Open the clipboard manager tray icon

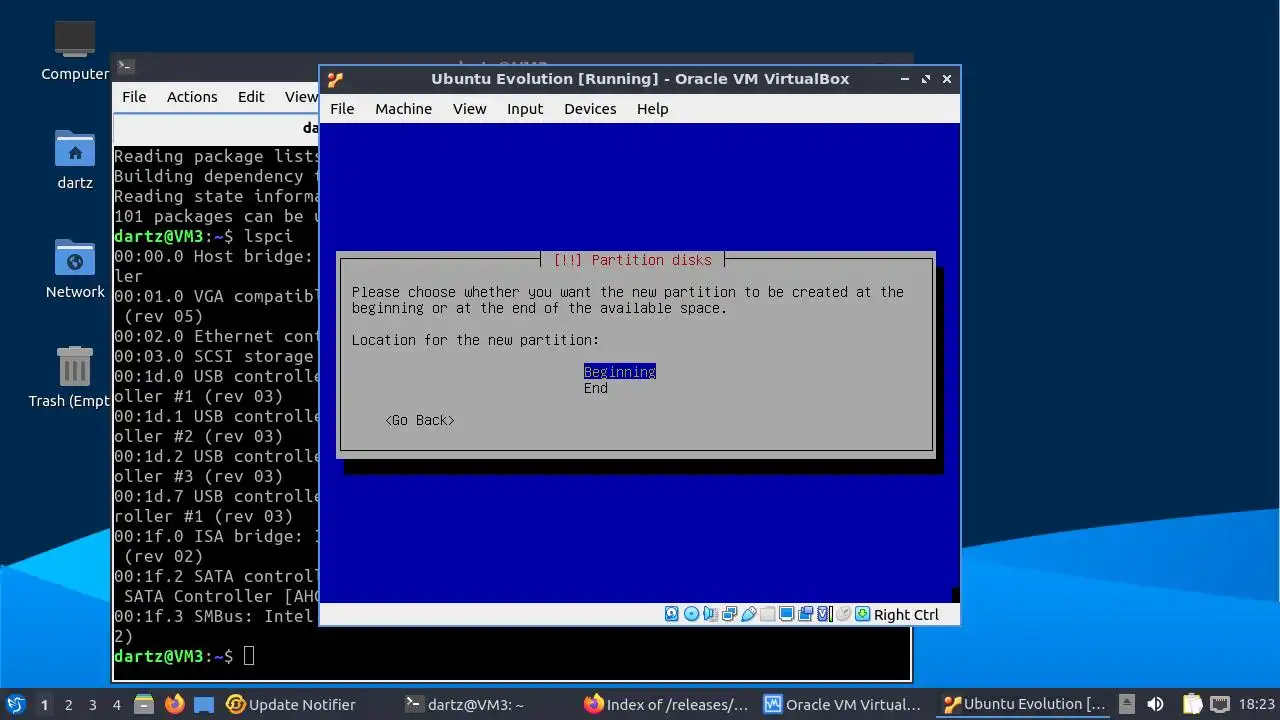click(x=1192, y=704)
